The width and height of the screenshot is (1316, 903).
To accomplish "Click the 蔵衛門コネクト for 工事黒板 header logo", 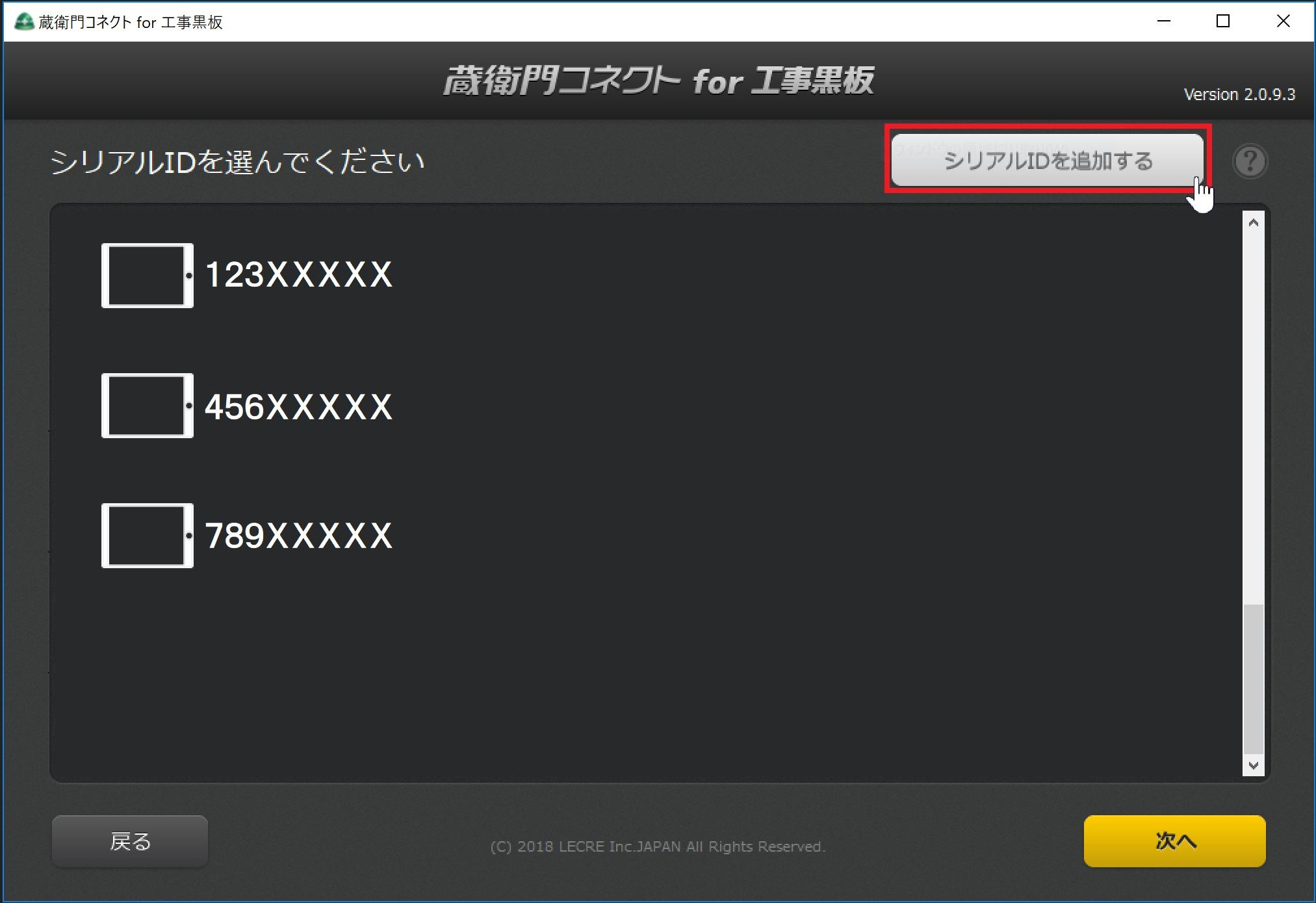I will (x=658, y=81).
